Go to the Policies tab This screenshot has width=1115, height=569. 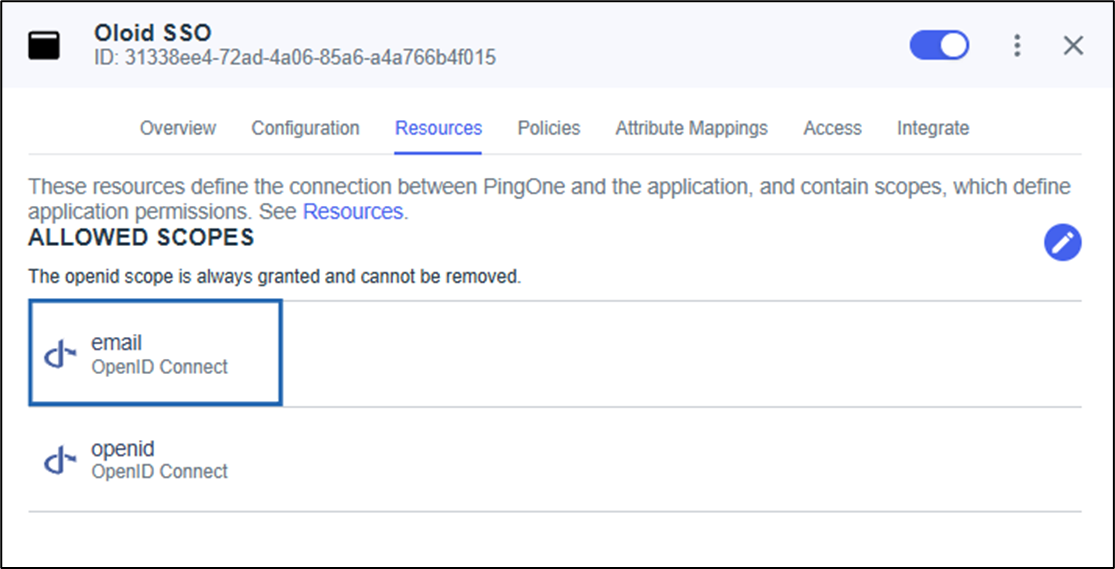549,129
